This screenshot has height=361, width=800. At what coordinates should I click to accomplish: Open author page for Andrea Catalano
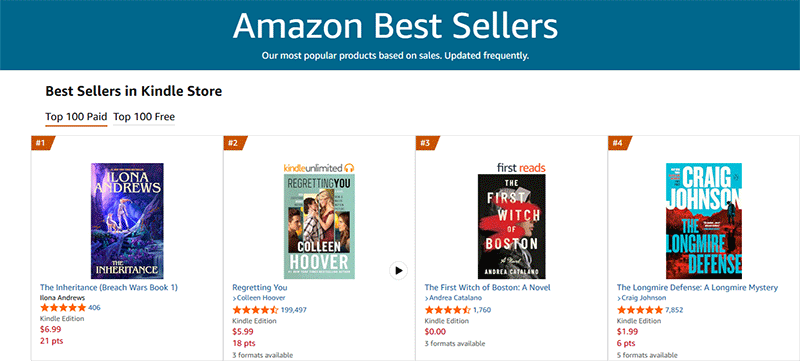pyautogui.click(x=453, y=298)
